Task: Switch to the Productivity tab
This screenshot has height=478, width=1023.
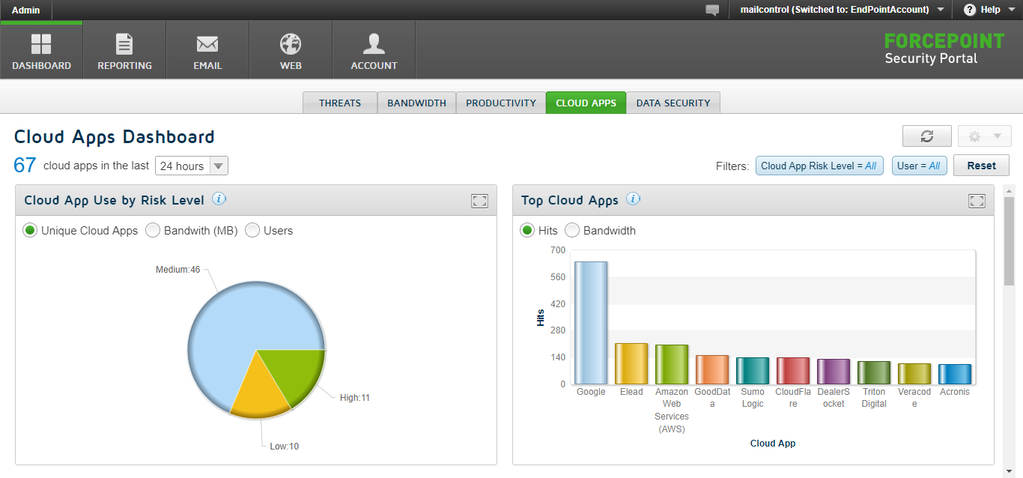Action: [x=501, y=103]
